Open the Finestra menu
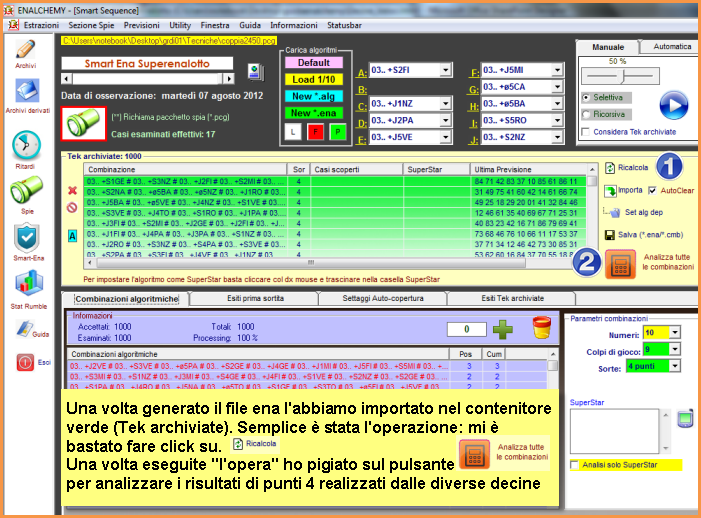Image resolution: width=701 pixels, height=518 pixels. click(x=215, y=25)
